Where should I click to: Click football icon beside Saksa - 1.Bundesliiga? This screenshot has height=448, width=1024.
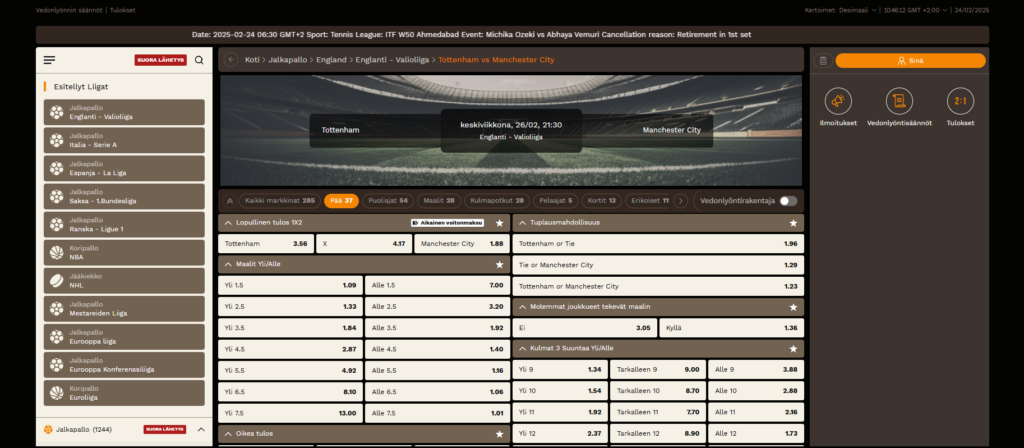tap(57, 197)
